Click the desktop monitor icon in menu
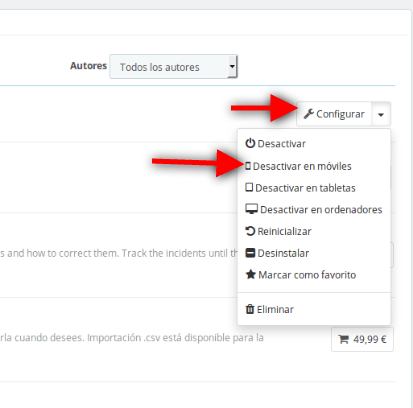 [x=251, y=209]
